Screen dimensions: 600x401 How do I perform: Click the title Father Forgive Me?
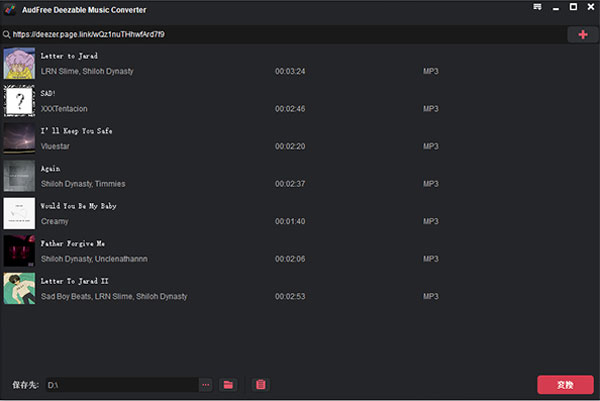coord(73,244)
